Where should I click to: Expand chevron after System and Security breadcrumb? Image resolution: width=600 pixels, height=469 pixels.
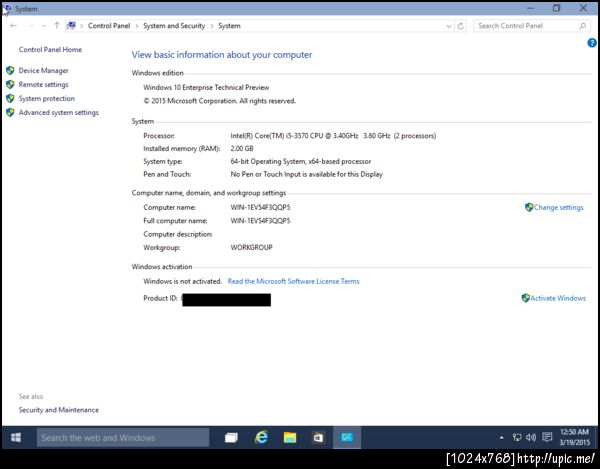point(212,26)
